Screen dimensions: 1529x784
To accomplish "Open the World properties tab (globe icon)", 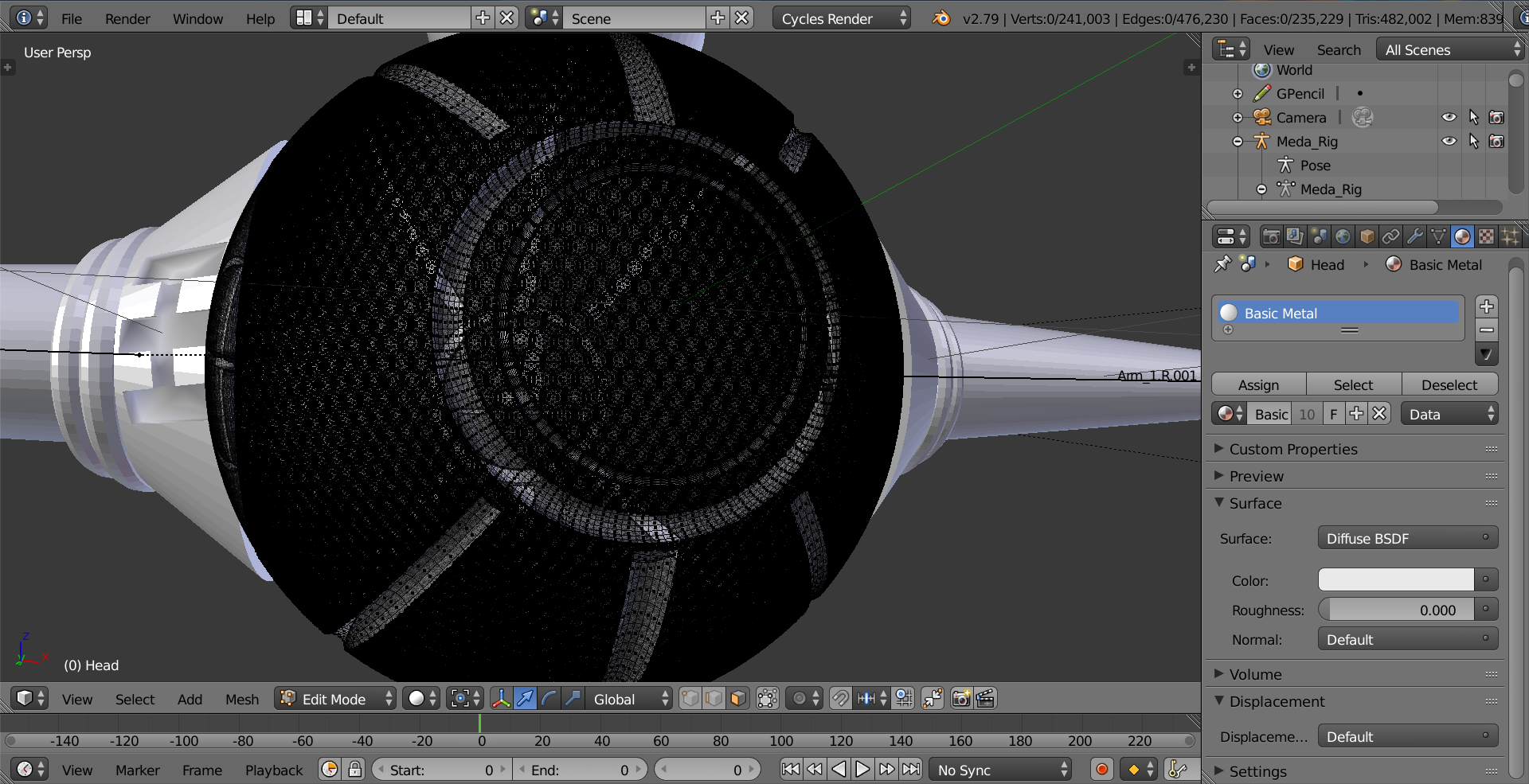I will (1343, 236).
